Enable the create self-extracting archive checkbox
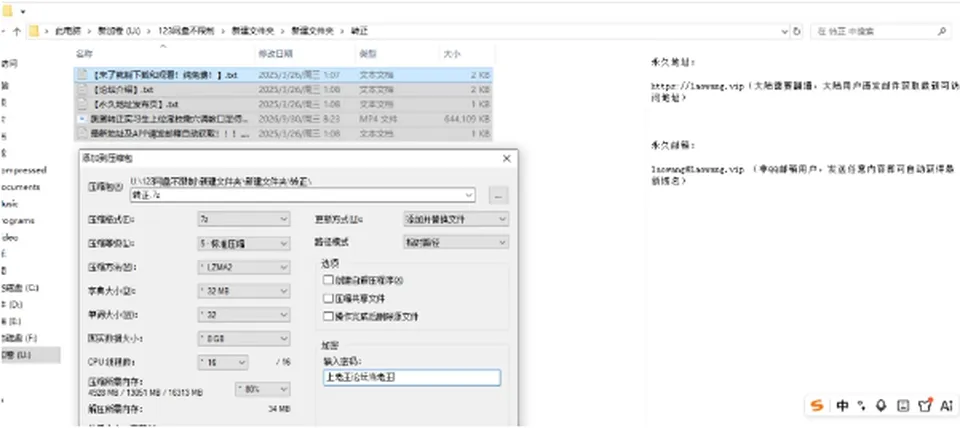Image resolution: width=960 pixels, height=428 pixels. coord(328,280)
